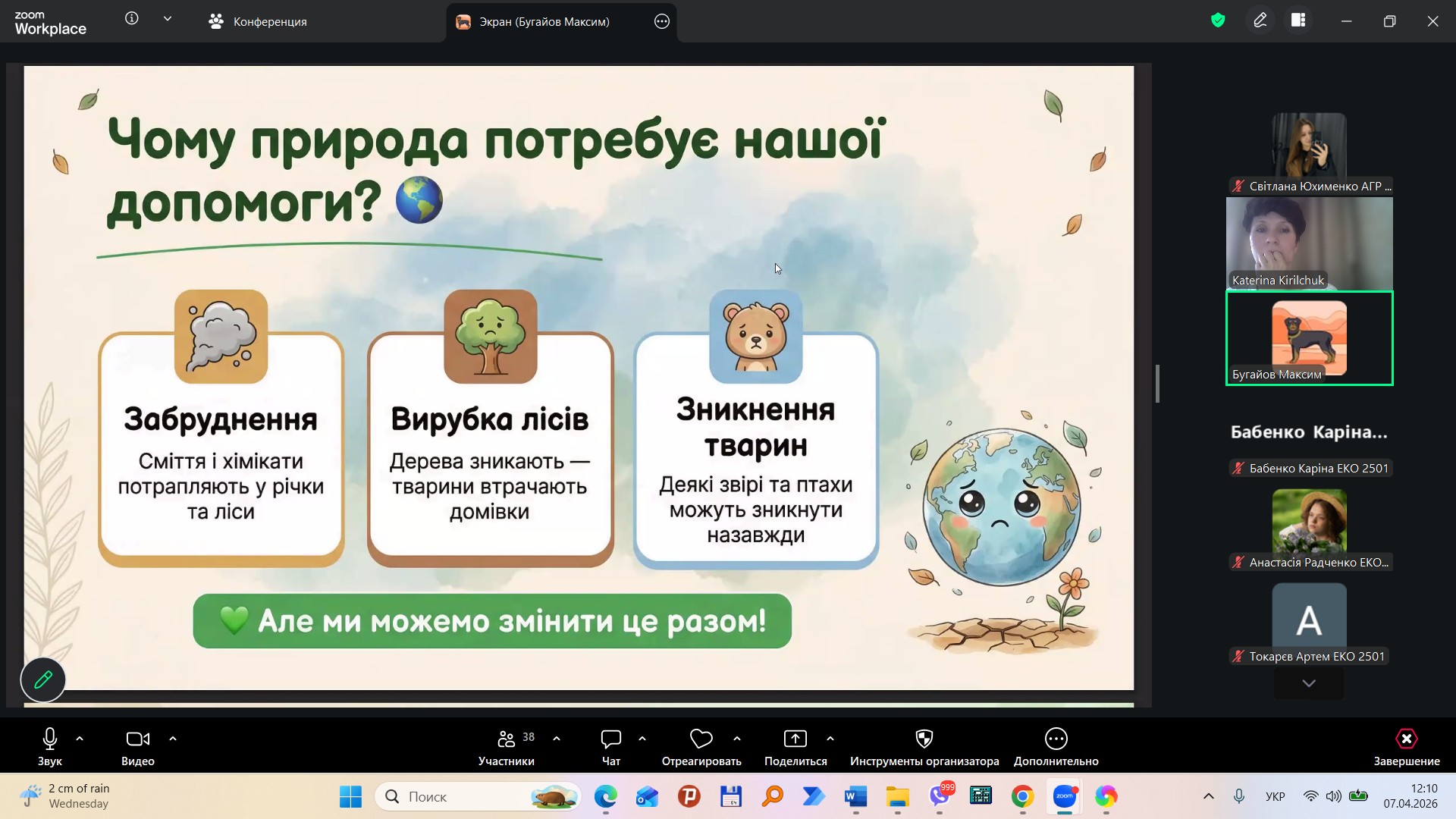Click the green encryption shield icon

point(1218,20)
